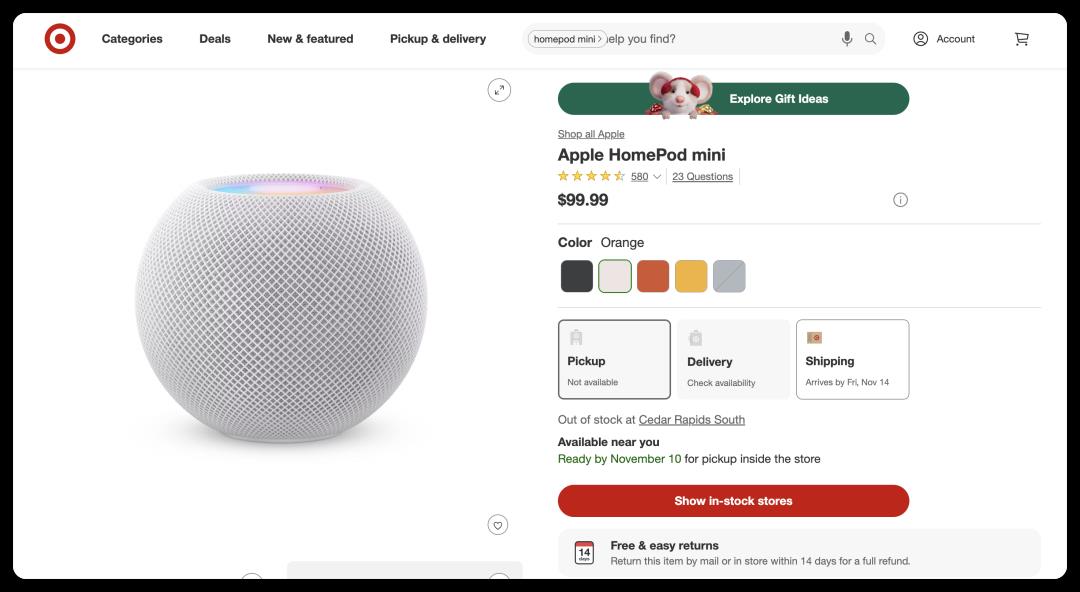Click the price info icon
The image size is (1080, 592).
900,200
